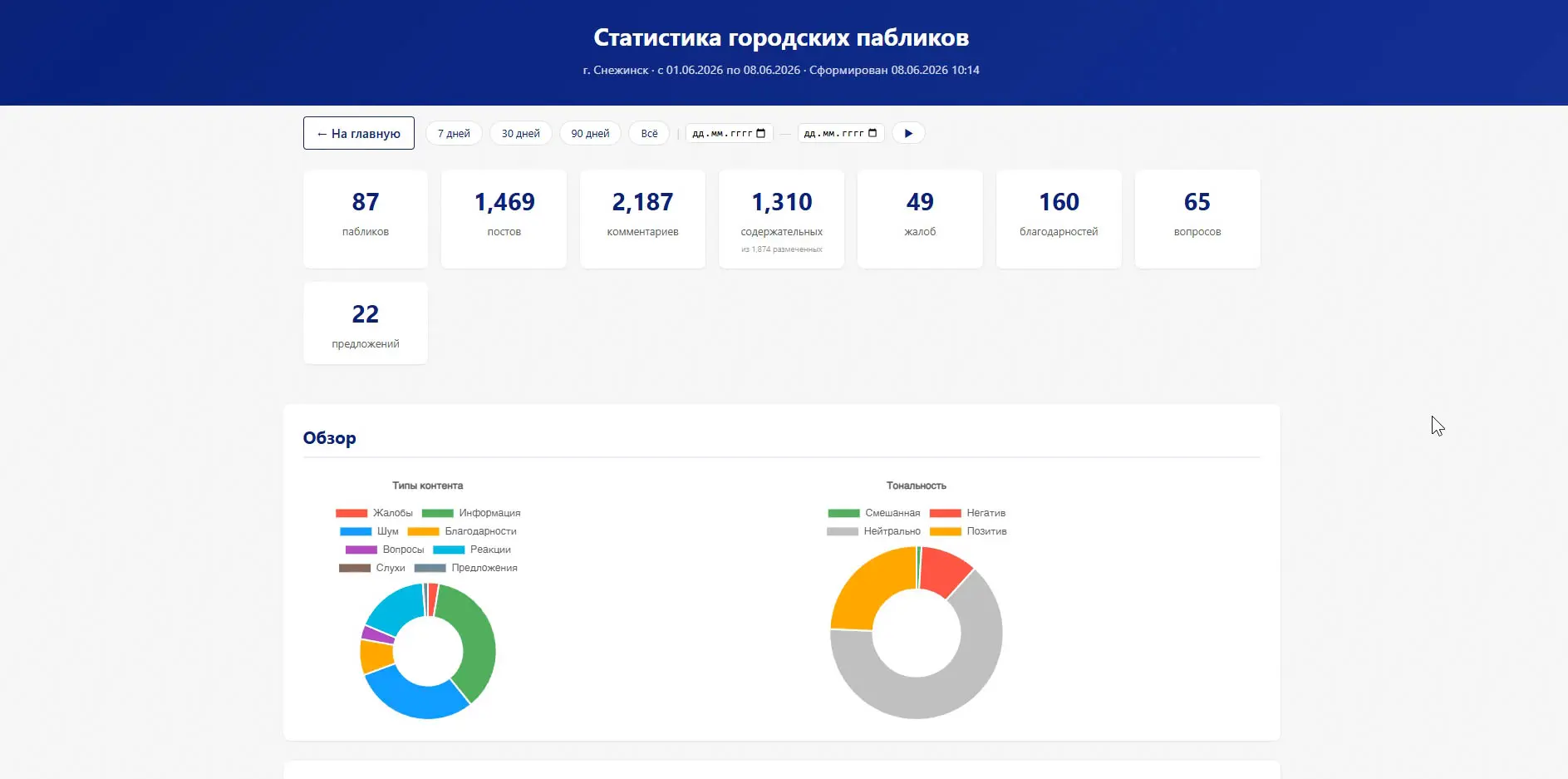Select the 7 дней period filter

coord(454,133)
